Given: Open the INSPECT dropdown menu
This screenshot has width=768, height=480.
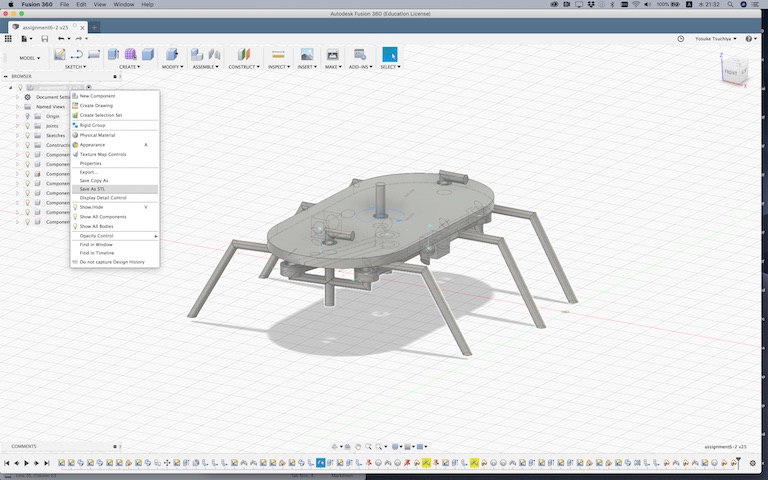Looking at the screenshot, I should point(279,67).
